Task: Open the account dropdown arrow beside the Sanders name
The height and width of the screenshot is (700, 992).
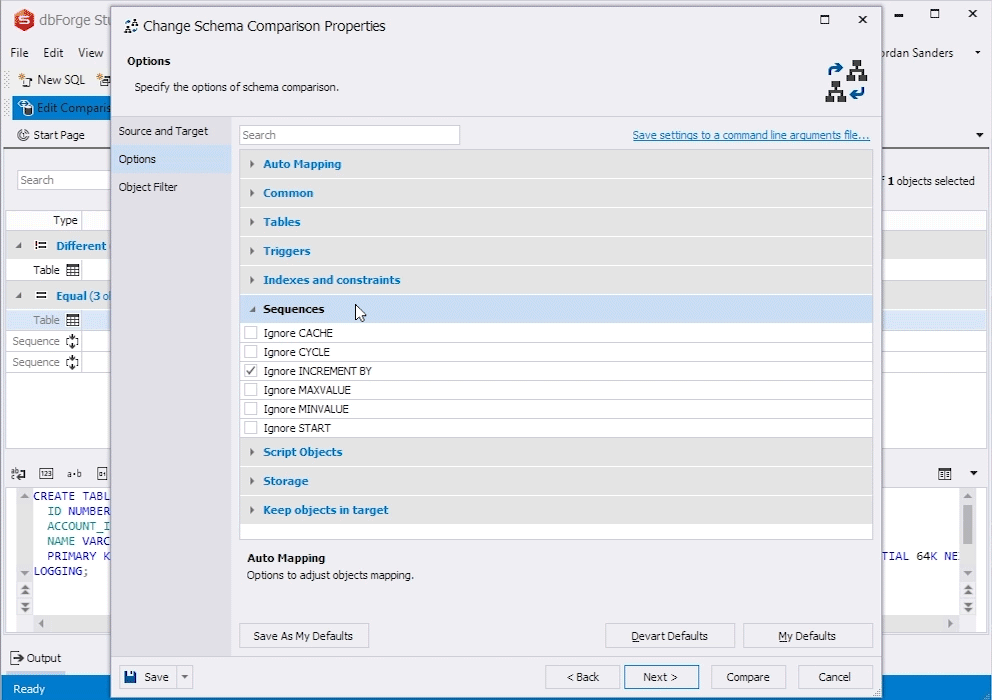Action: pos(977,53)
